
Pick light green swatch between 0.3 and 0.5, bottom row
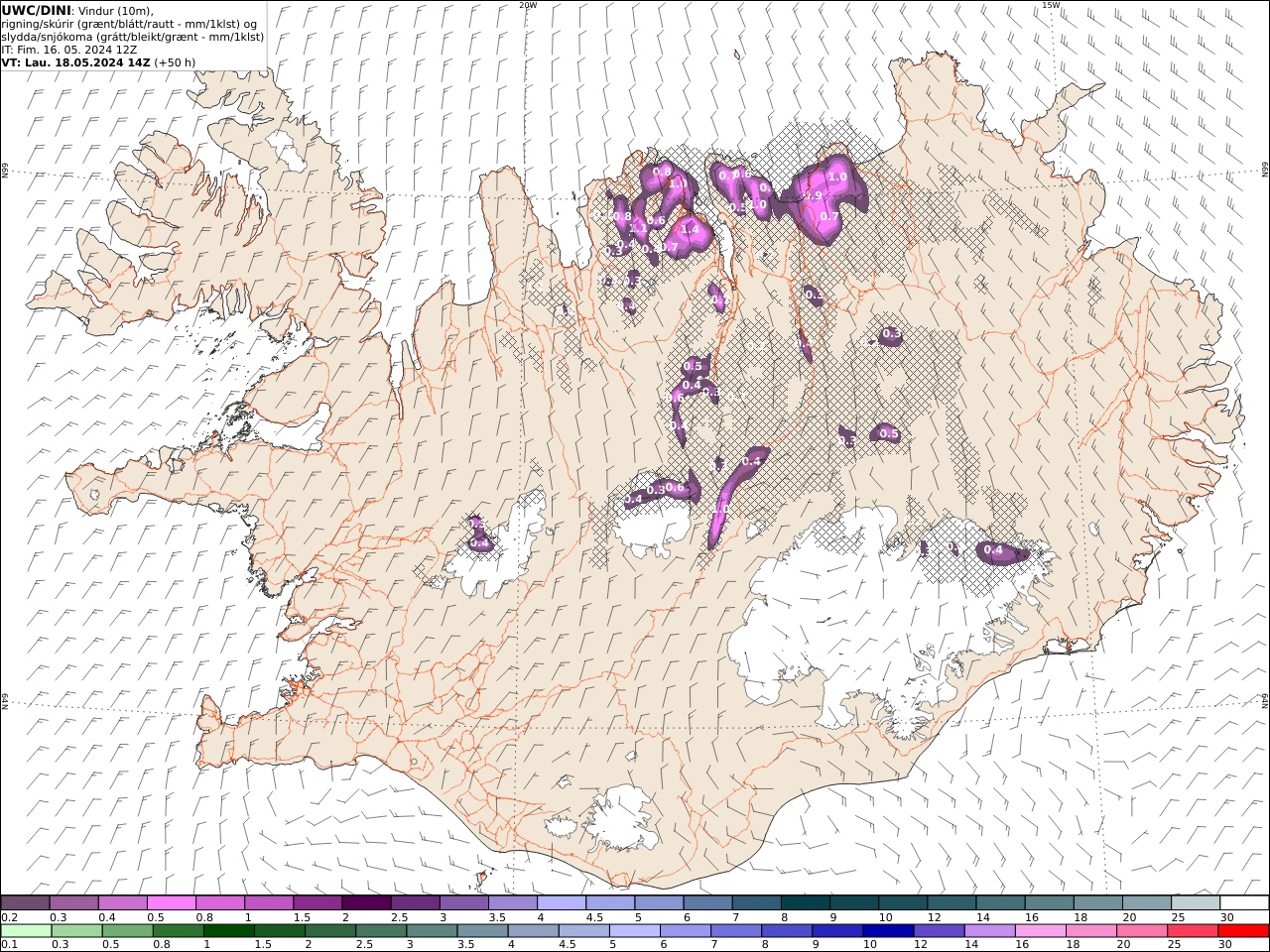76,931
